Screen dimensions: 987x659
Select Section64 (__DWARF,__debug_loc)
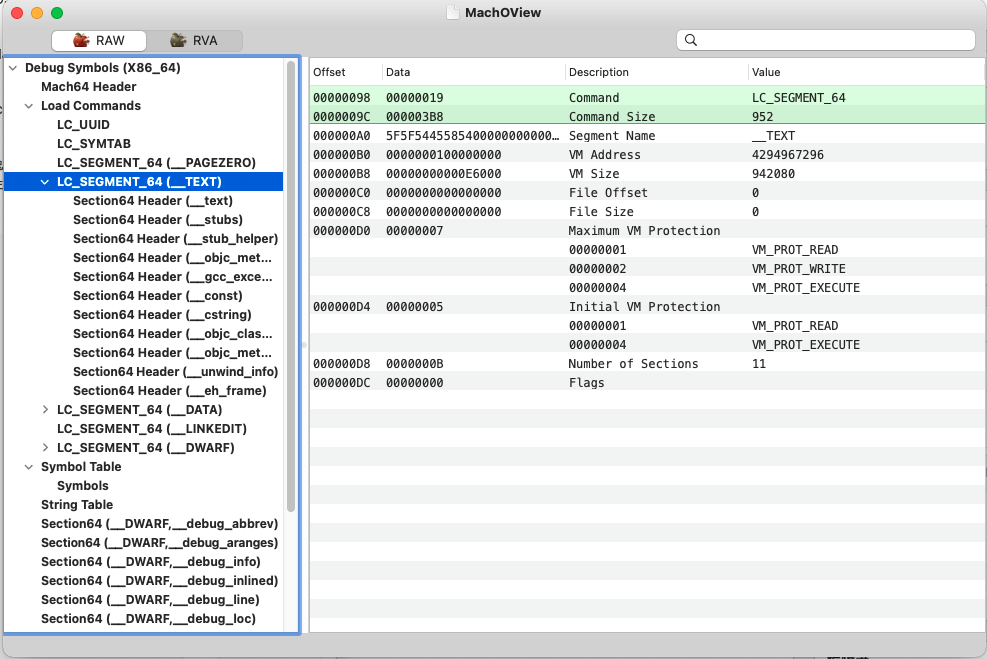[149, 619]
